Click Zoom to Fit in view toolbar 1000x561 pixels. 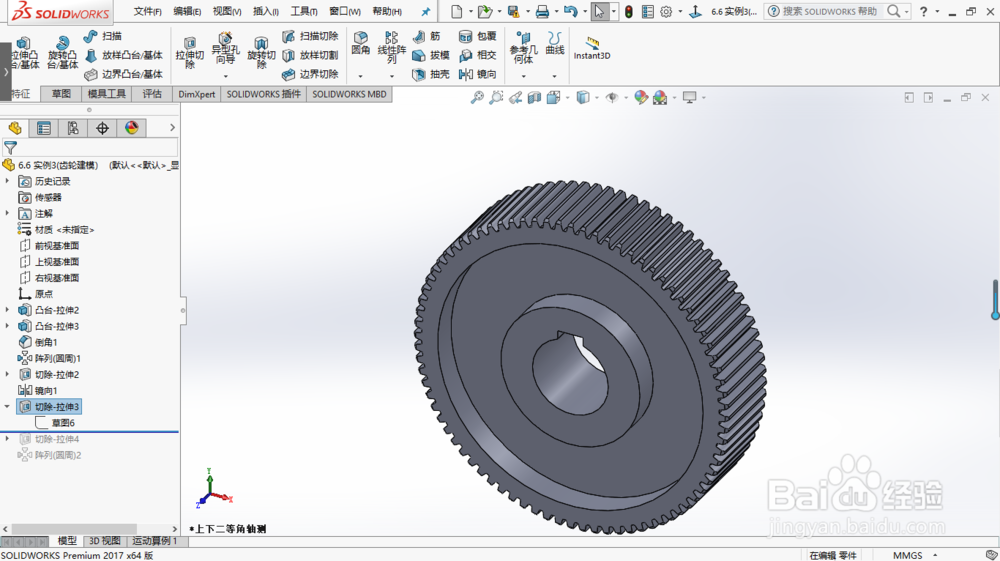click(x=477, y=98)
